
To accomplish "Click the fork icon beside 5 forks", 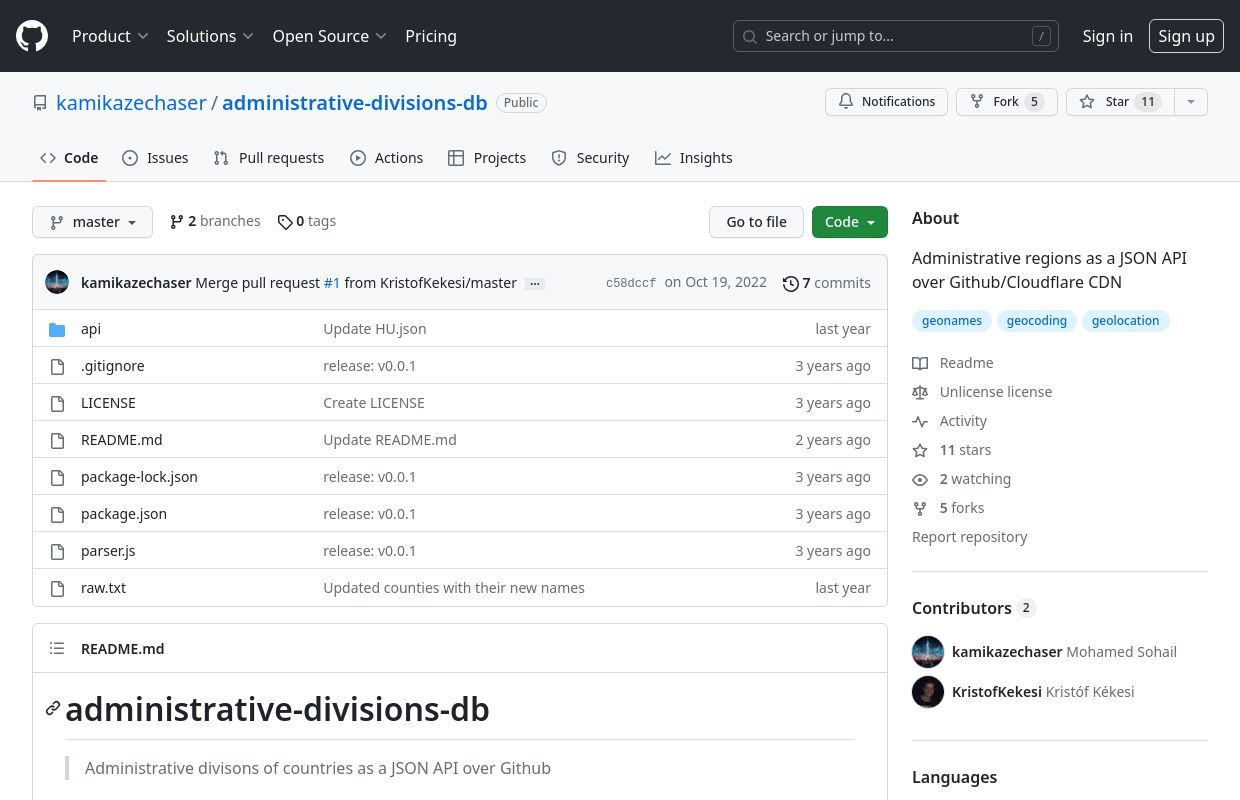I will click(x=920, y=508).
